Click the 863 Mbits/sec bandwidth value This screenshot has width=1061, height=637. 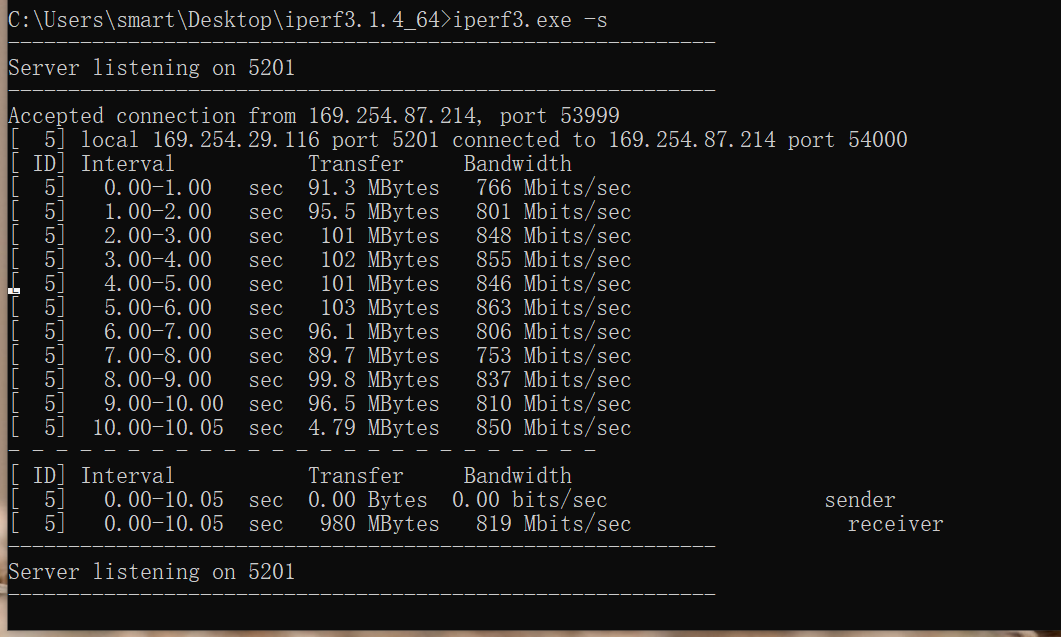click(554, 308)
